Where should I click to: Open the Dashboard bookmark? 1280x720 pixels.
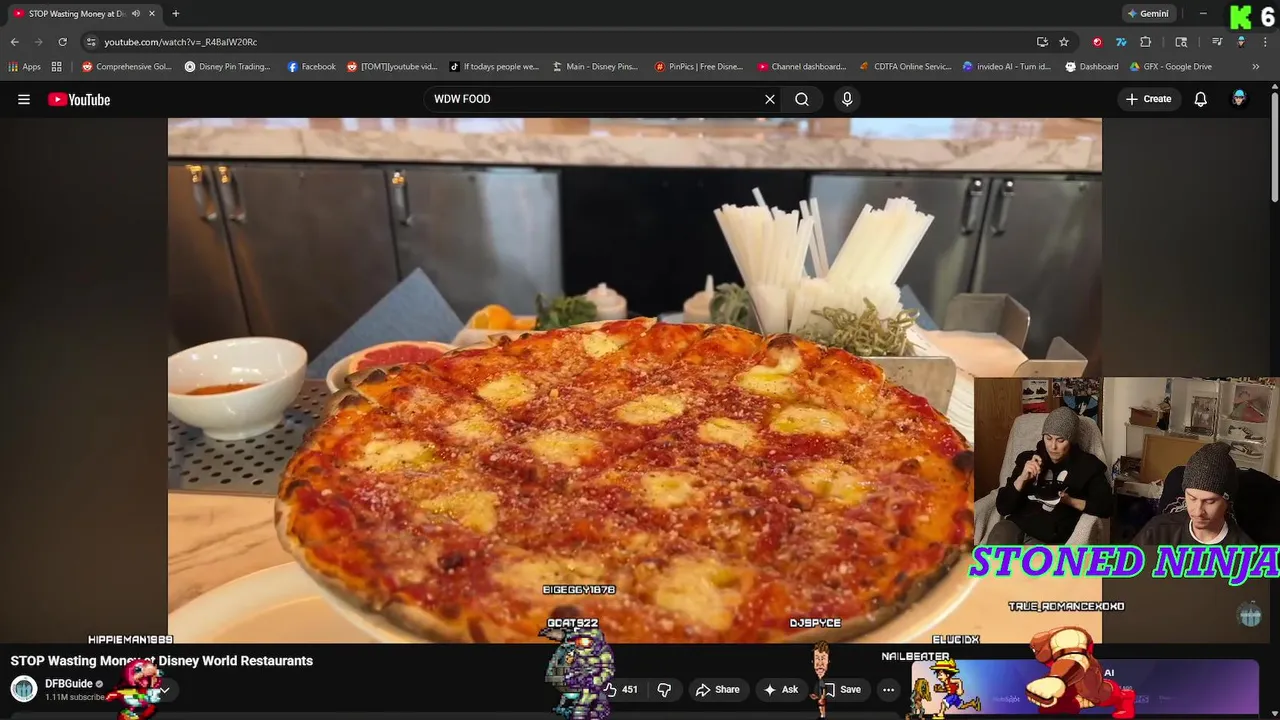pyautogui.click(x=1092, y=67)
